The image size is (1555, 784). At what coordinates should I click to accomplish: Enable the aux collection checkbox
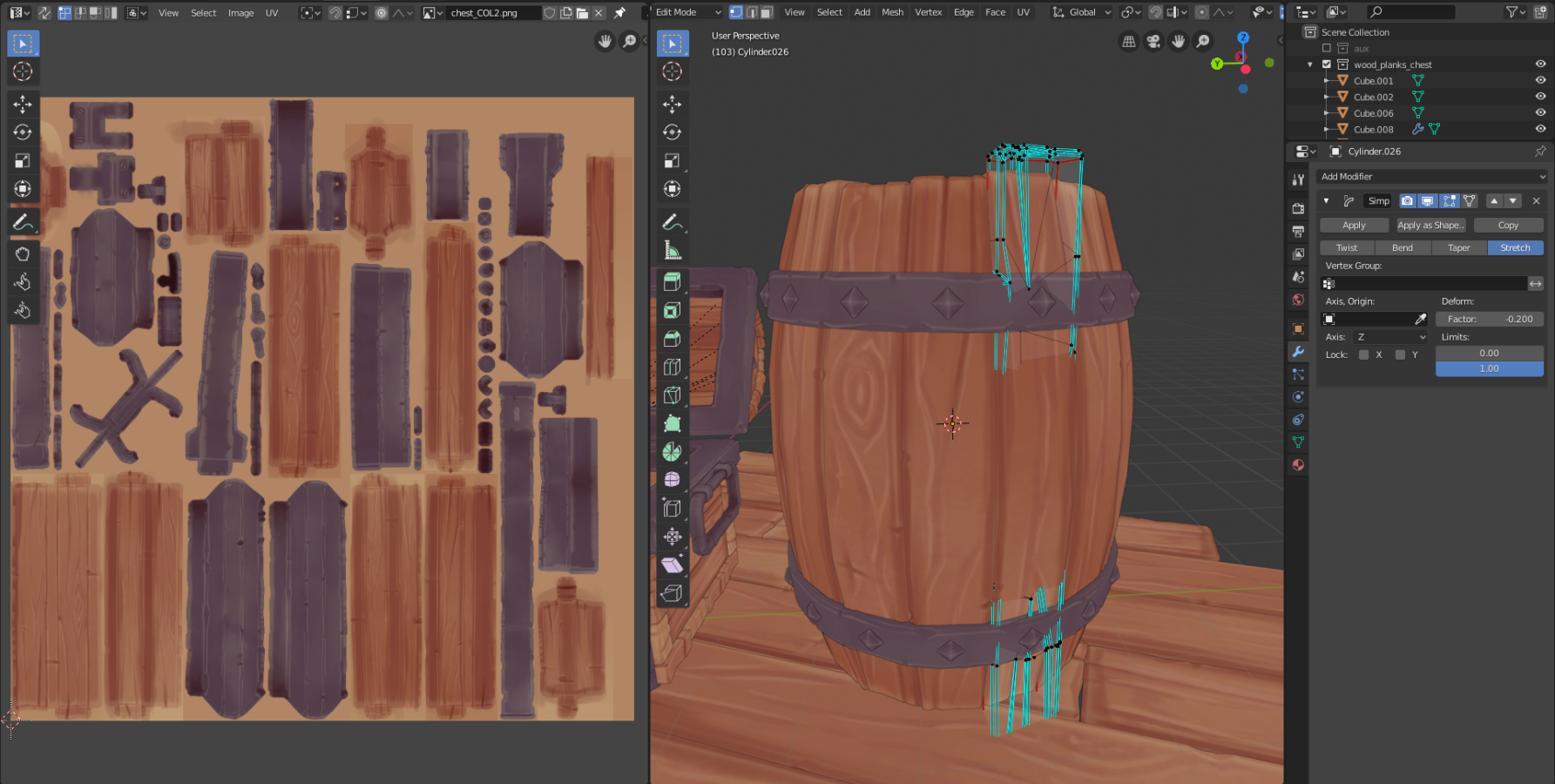[1327, 49]
